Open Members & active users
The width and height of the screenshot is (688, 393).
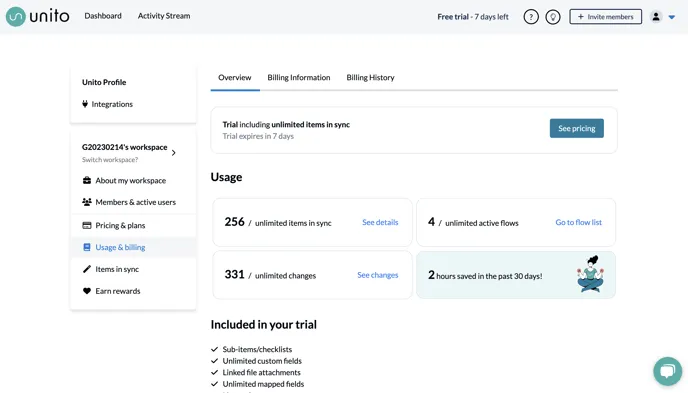(136, 202)
